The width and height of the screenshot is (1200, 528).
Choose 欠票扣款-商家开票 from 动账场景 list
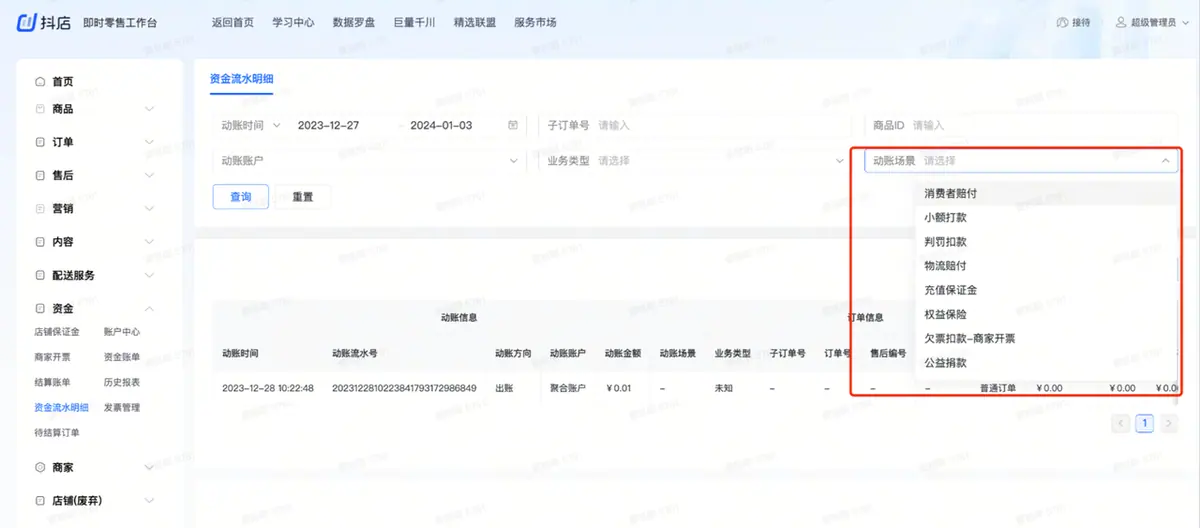tap(1046, 339)
